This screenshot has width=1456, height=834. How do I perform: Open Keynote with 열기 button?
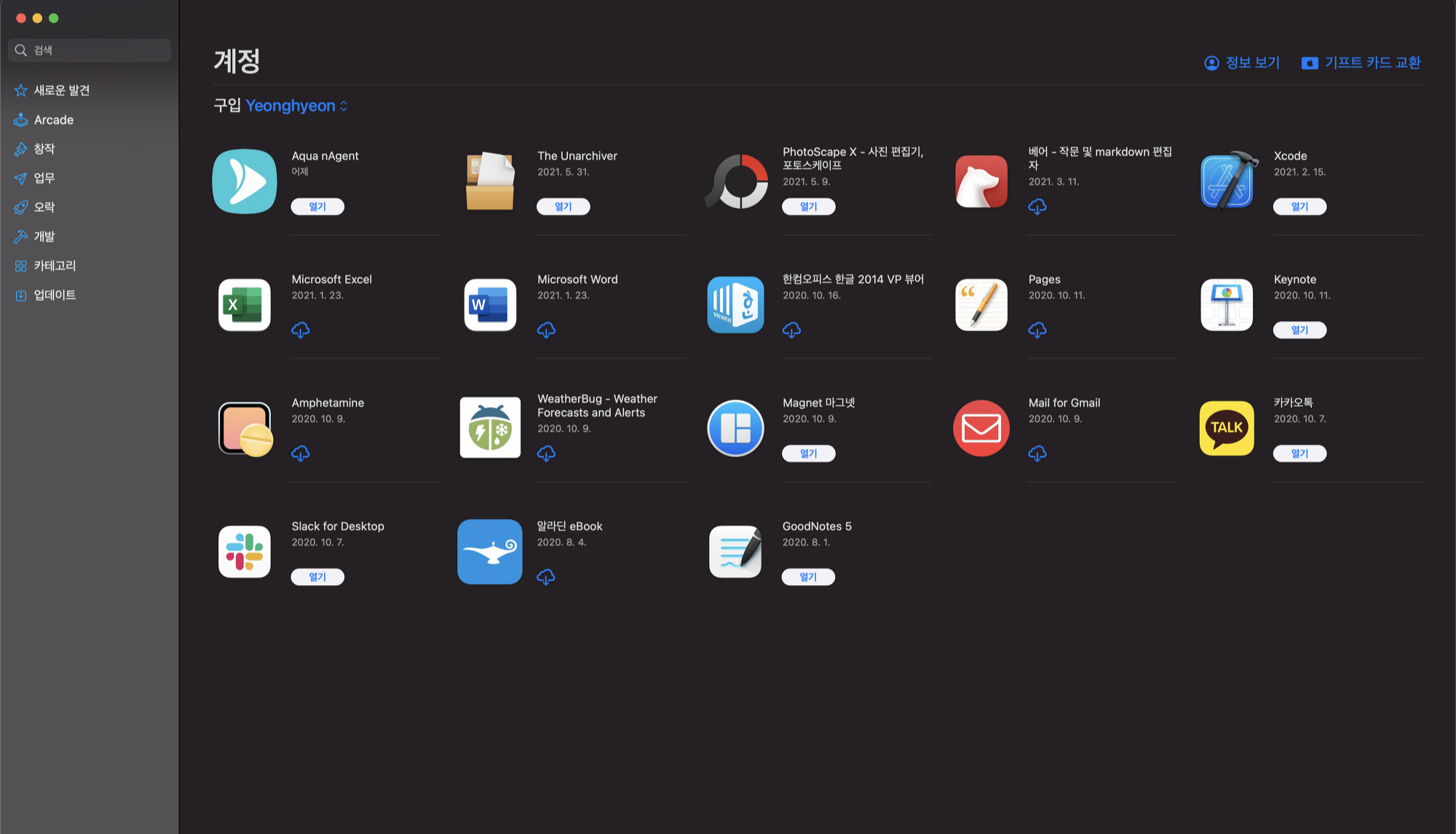(x=1300, y=330)
